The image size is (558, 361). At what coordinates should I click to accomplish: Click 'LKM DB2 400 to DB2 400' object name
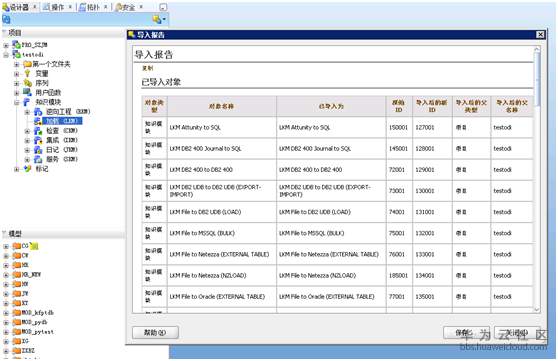coord(201,170)
